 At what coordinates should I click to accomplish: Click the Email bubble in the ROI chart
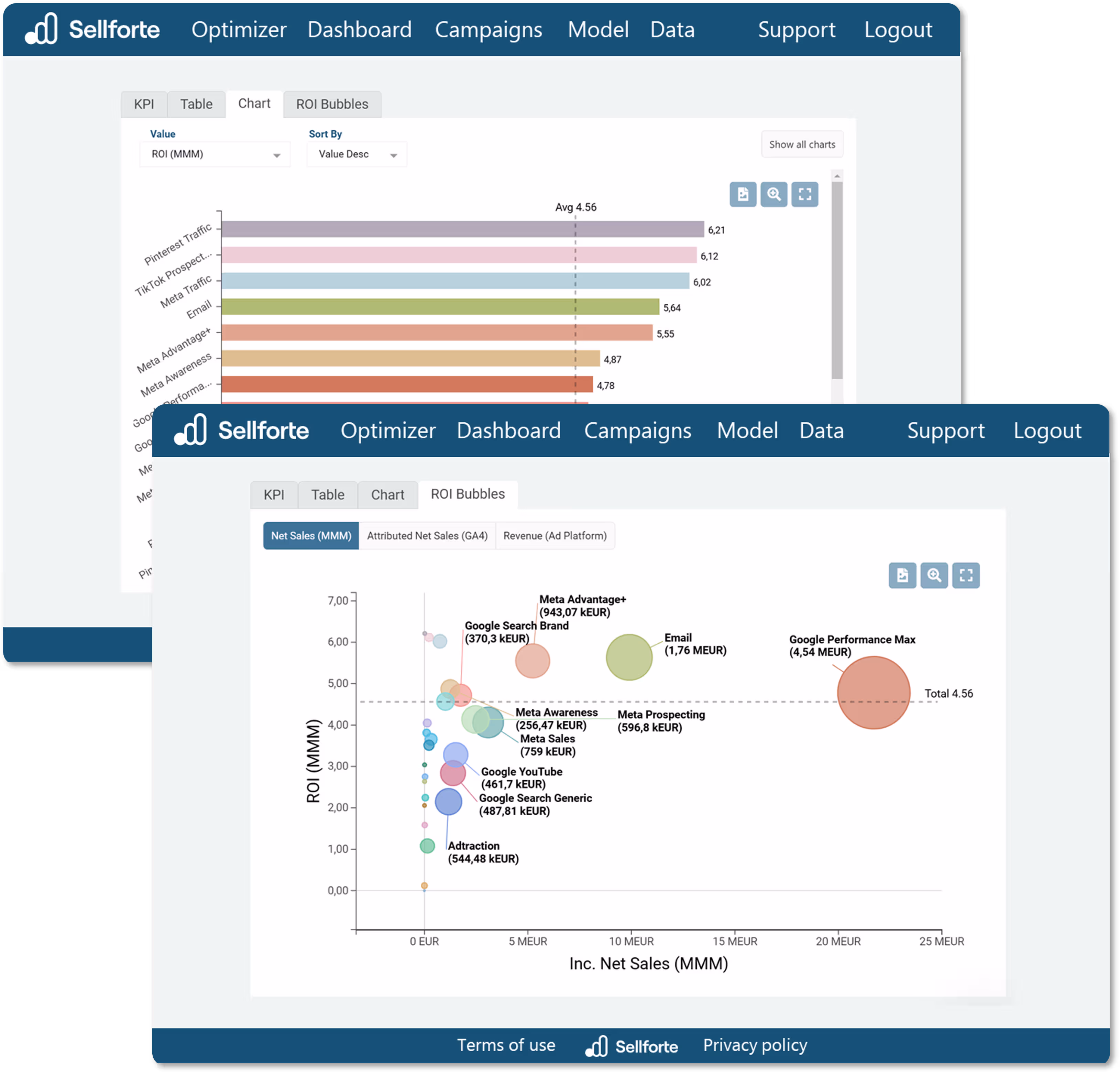tap(629, 657)
